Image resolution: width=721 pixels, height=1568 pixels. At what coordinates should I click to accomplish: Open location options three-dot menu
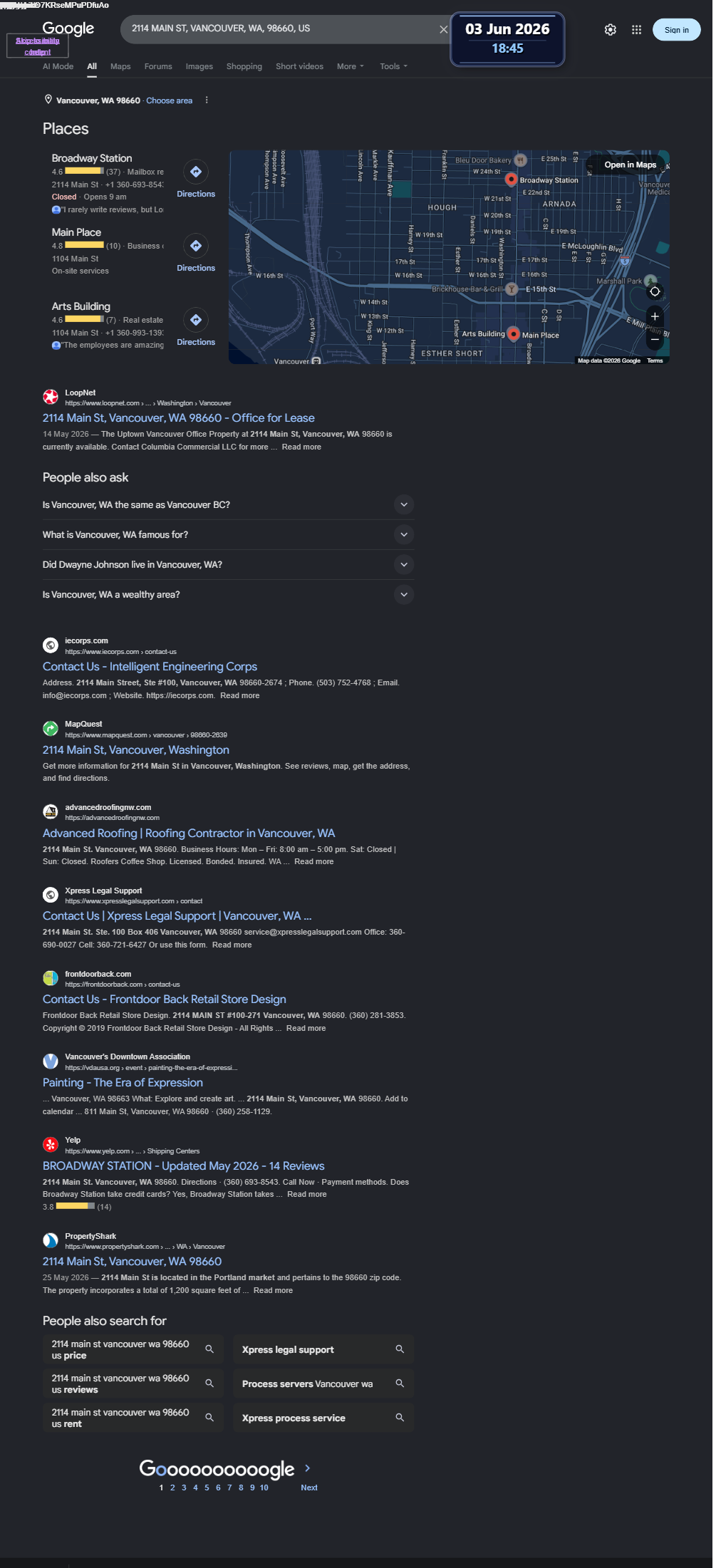[x=207, y=100]
